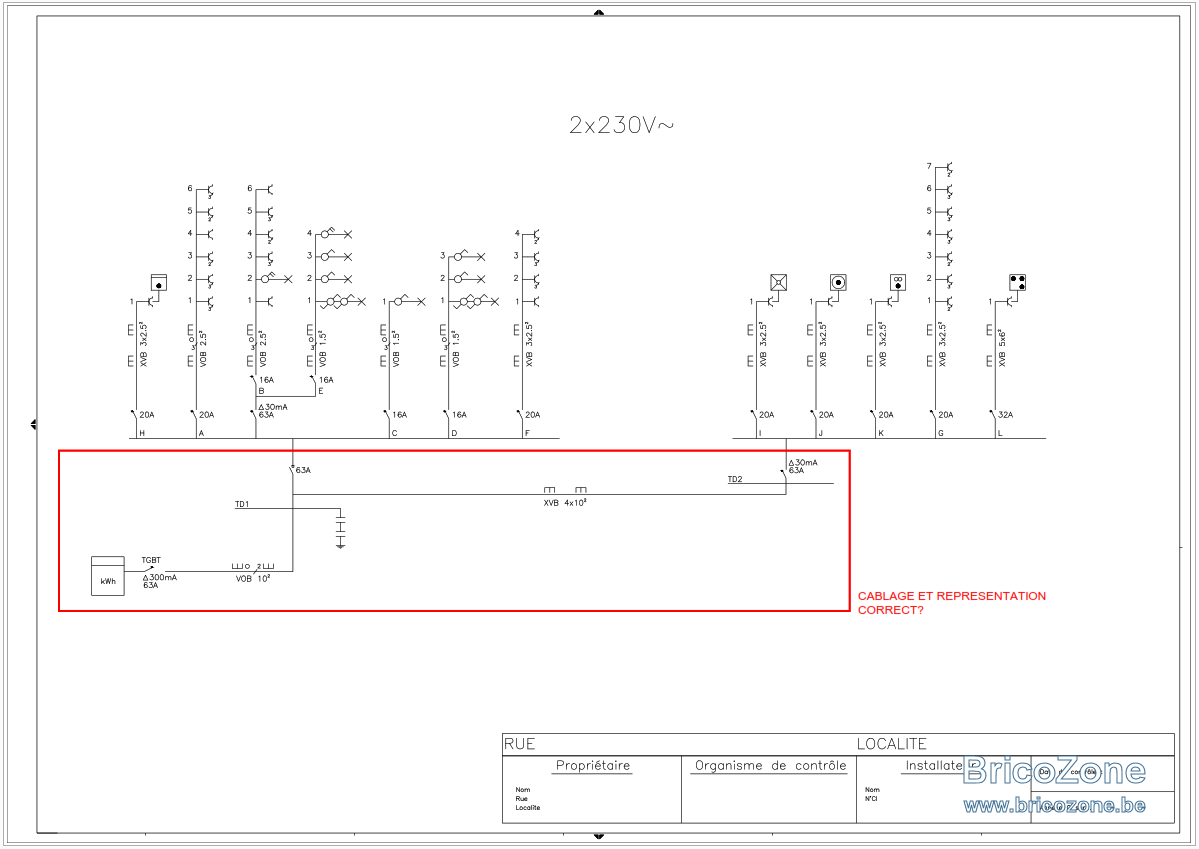Click the kWh meter symbol

(x=108, y=576)
